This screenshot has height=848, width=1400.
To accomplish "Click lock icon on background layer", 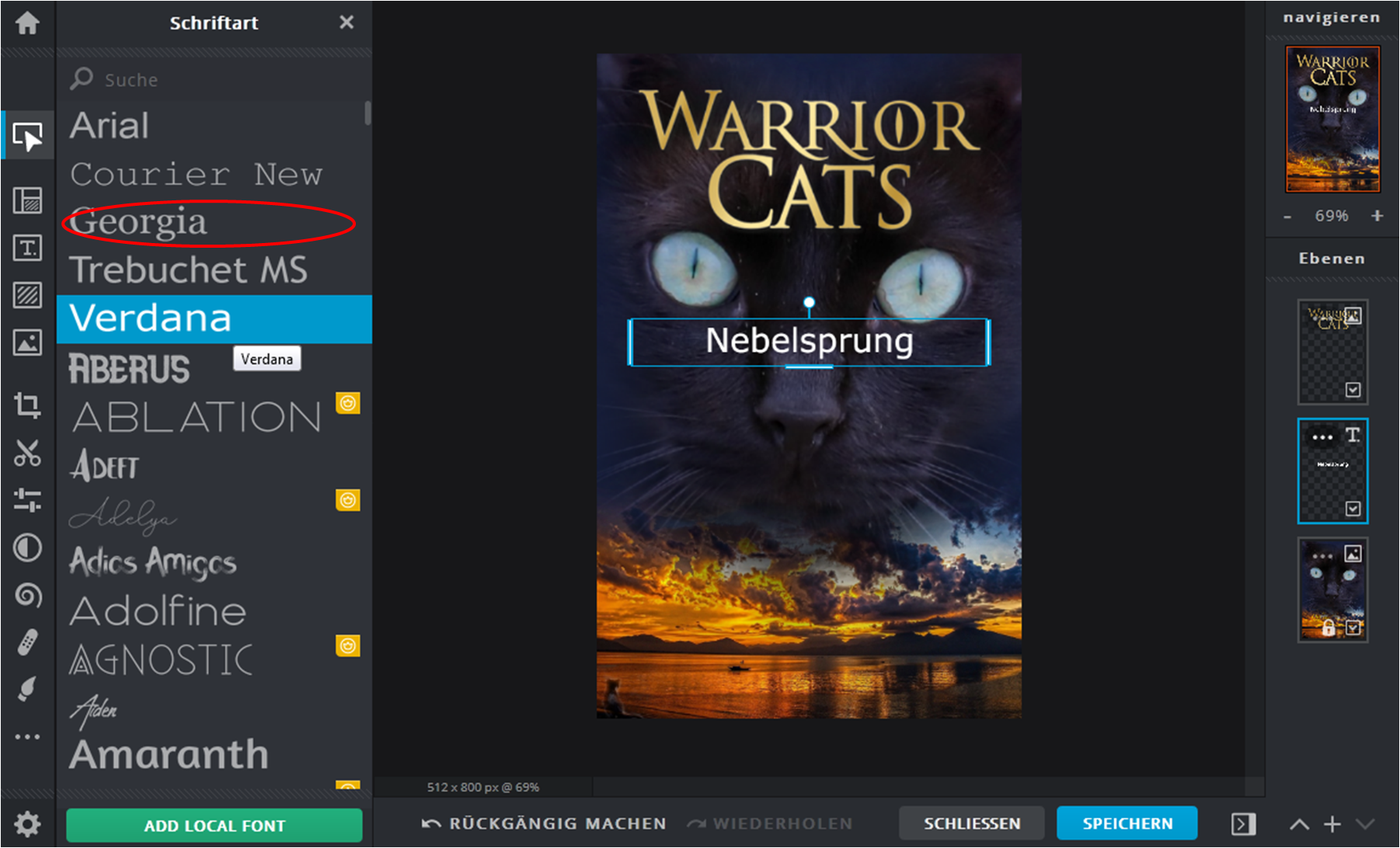I will (x=1329, y=627).
